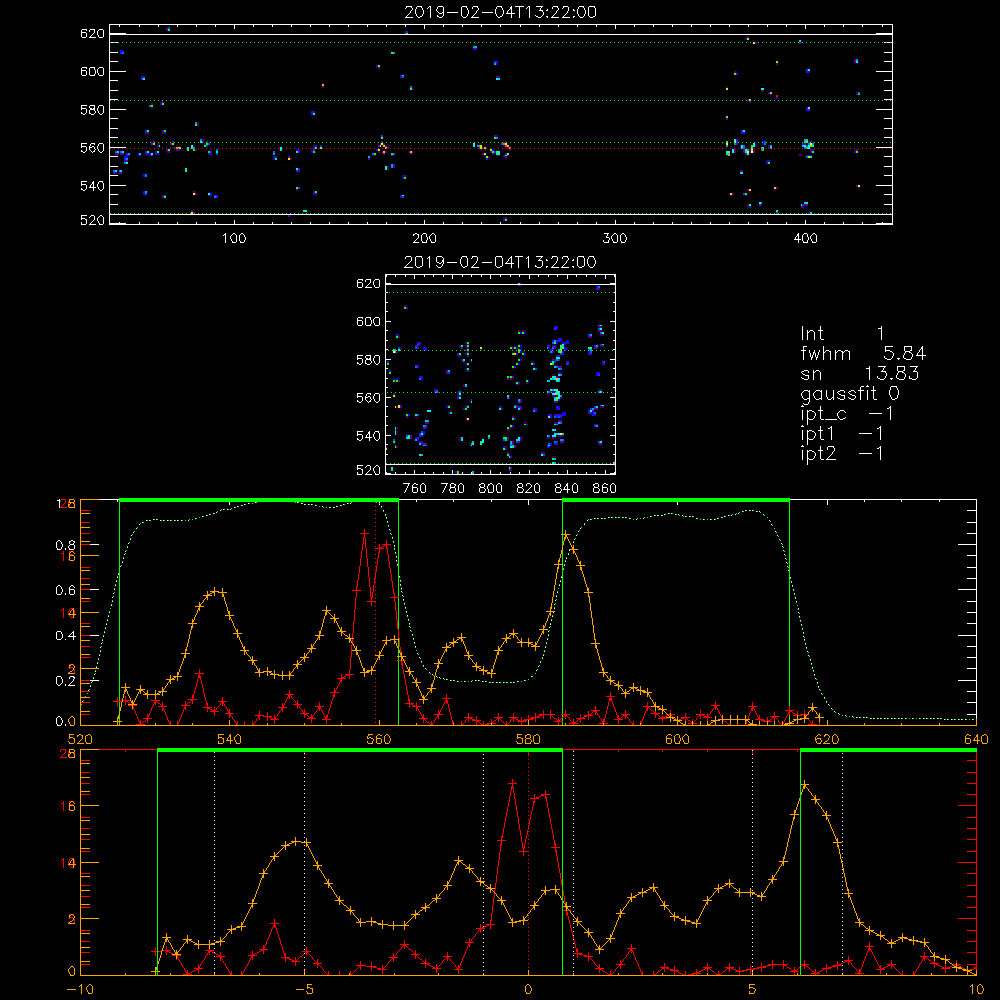Click y-axis label 0.6 on spectrum plot
The height and width of the screenshot is (1000, 1000).
(x=65, y=591)
